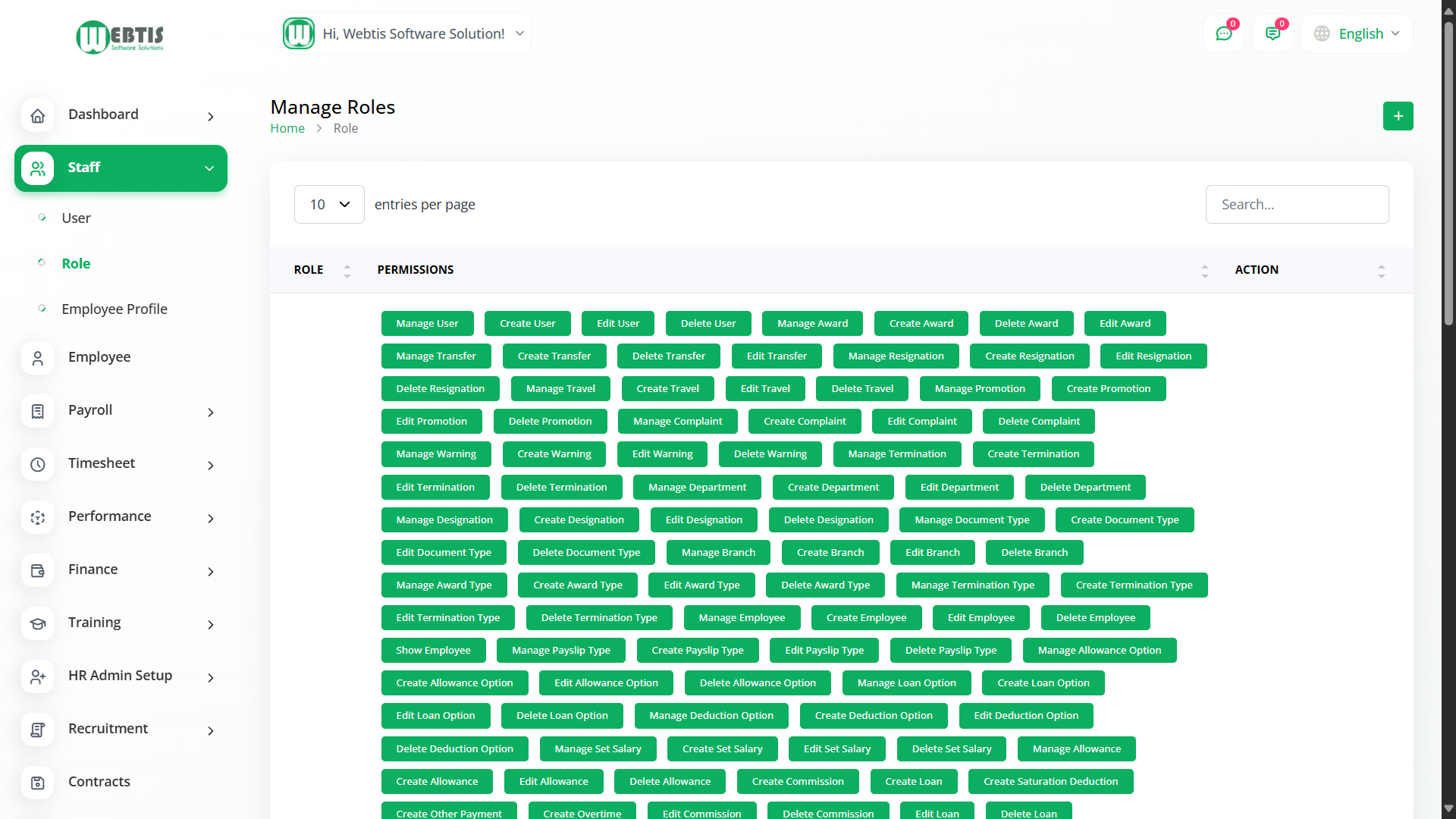1456x819 pixels.
Task: Sort table by ROLE column arrows
Action: tap(347, 271)
